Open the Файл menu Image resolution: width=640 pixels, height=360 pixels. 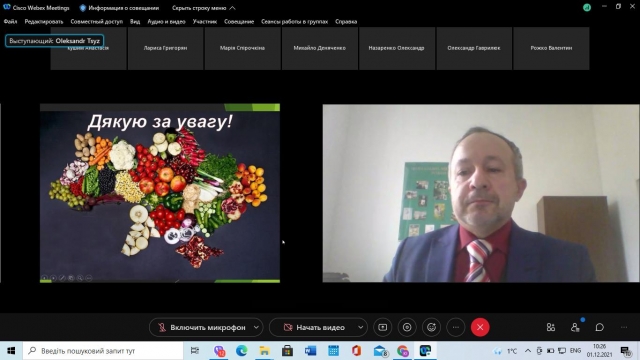[11, 22]
